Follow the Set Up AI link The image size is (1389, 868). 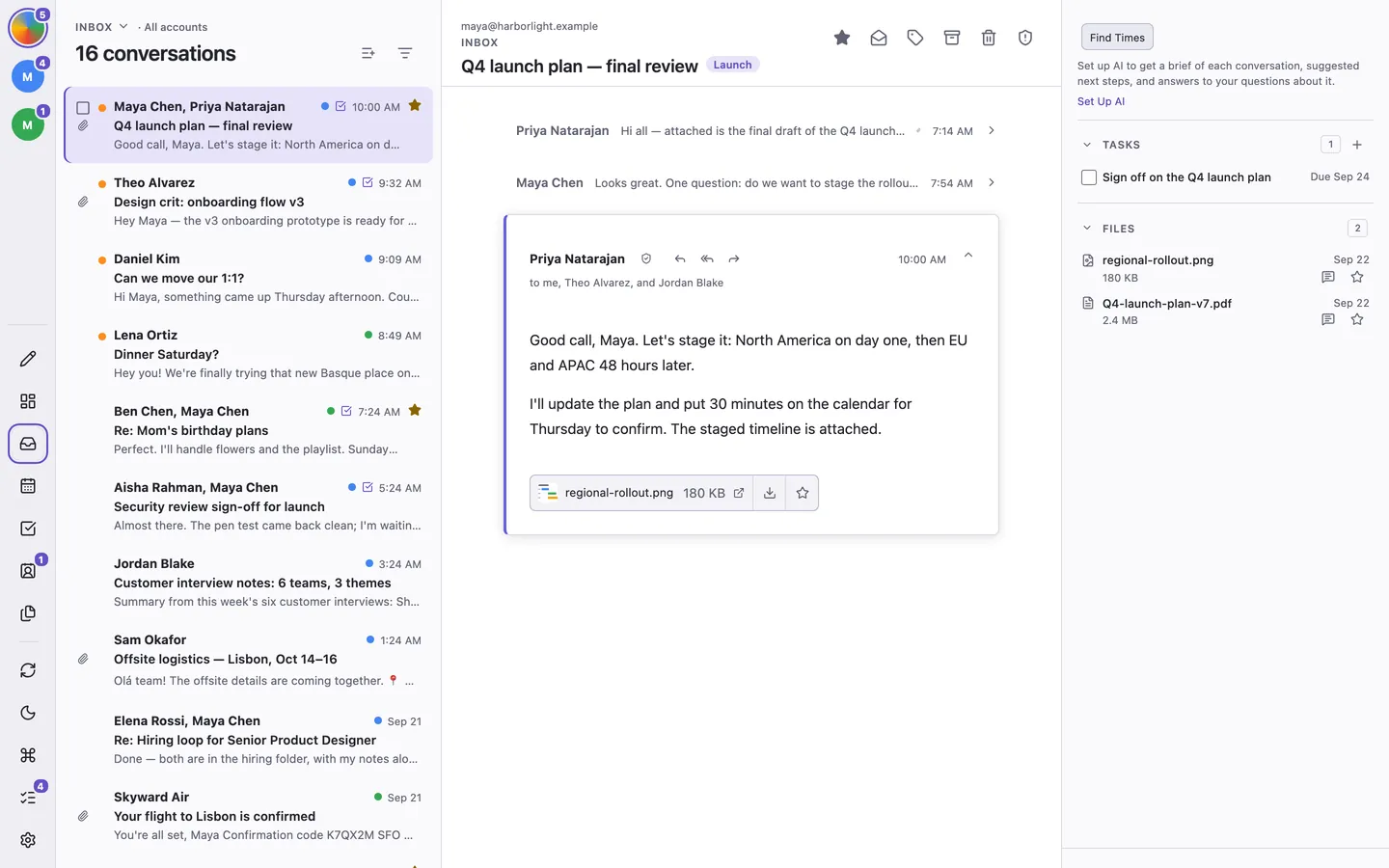pyautogui.click(x=1101, y=101)
